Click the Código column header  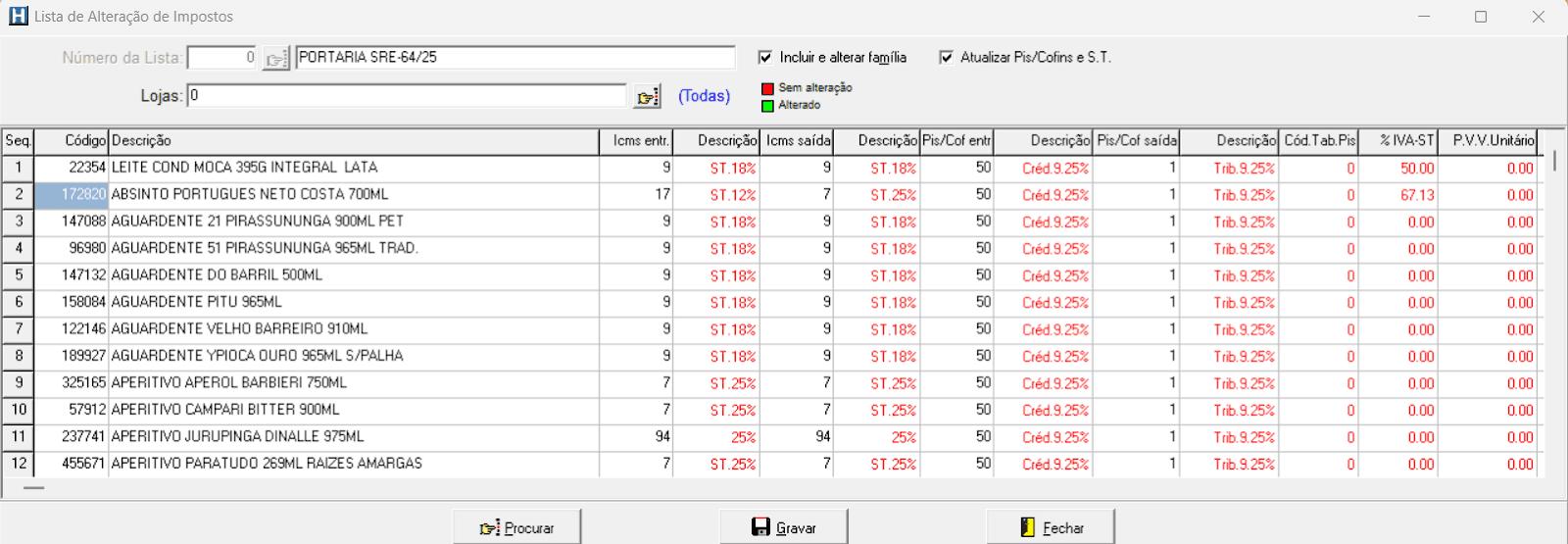72,141
